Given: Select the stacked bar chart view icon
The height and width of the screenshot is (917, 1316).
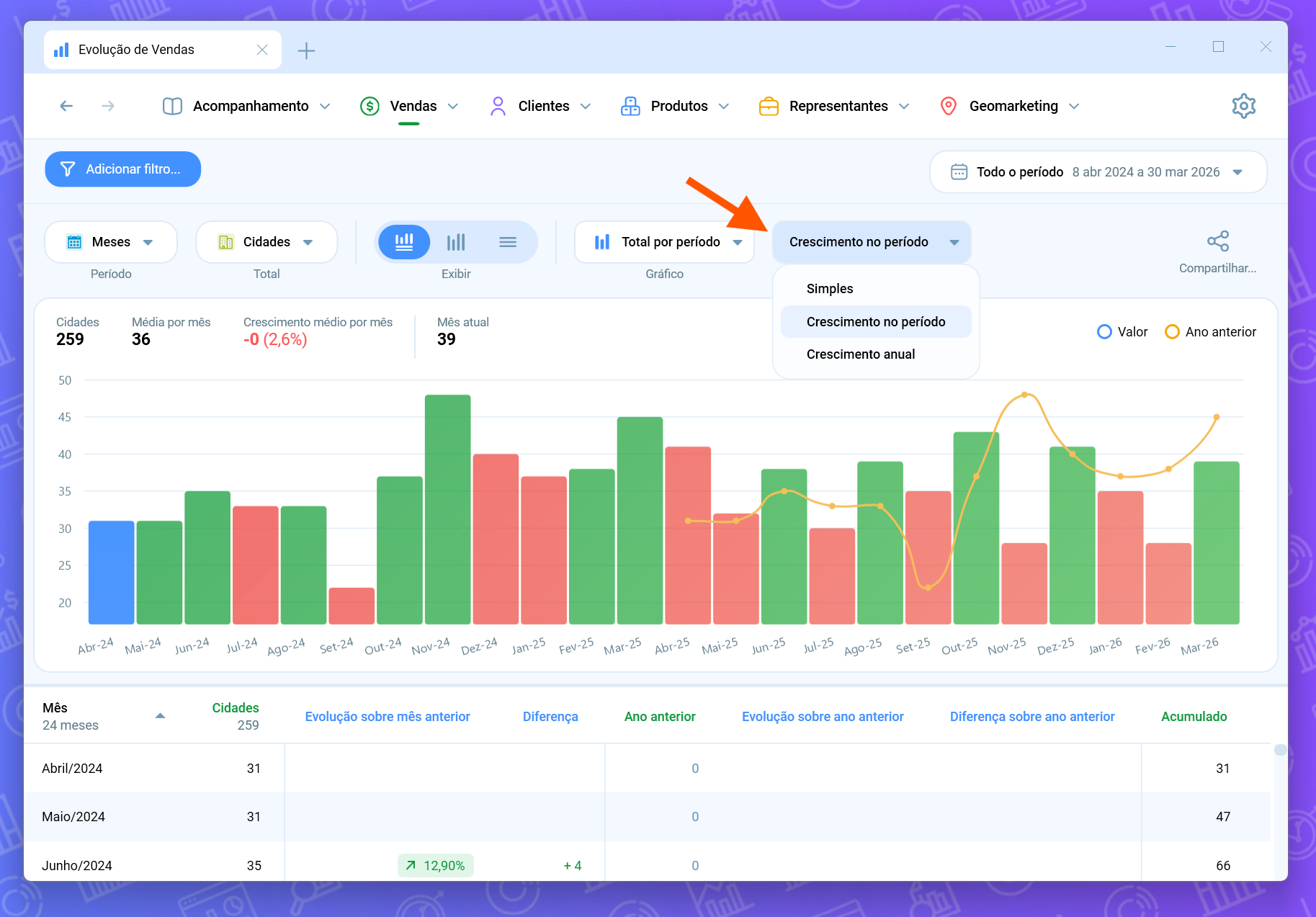Looking at the screenshot, I should point(404,242).
